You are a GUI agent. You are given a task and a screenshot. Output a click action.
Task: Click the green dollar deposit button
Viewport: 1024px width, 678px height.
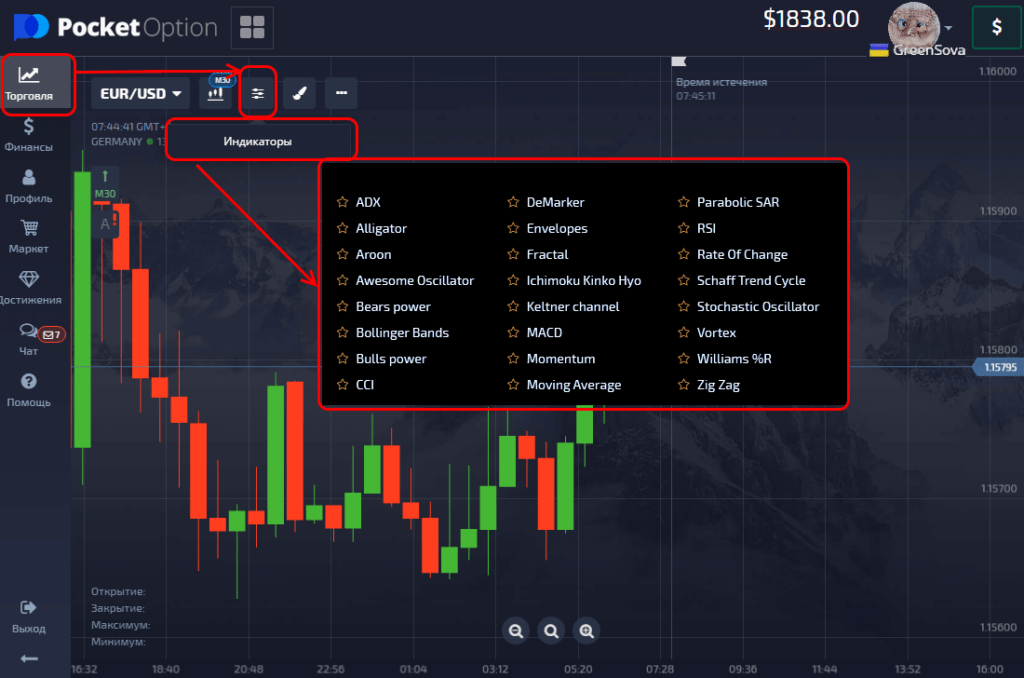996,28
